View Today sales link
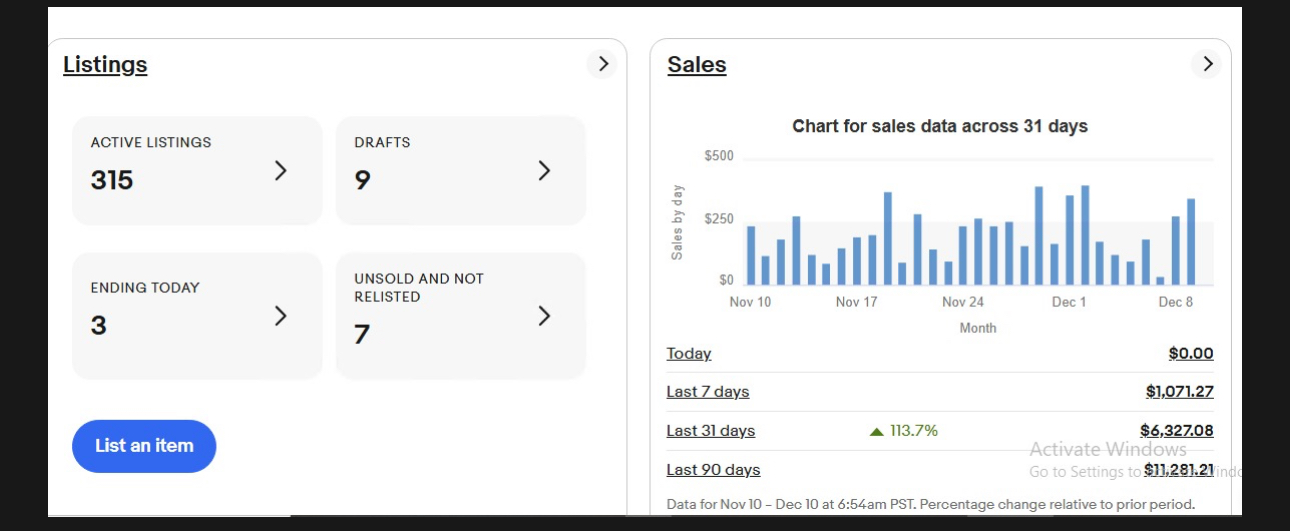This screenshot has height=531, width=1290. 689,353
